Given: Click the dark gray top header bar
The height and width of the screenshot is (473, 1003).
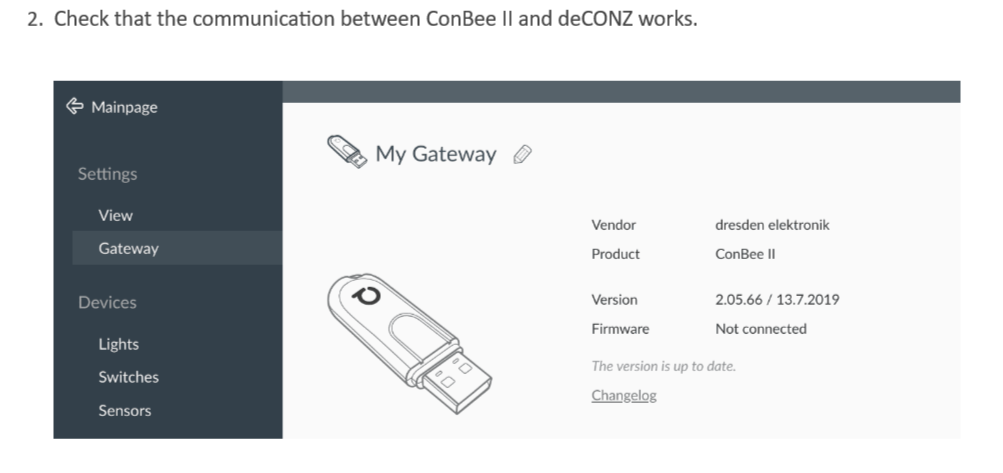Looking at the screenshot, I should pos(621,92).
